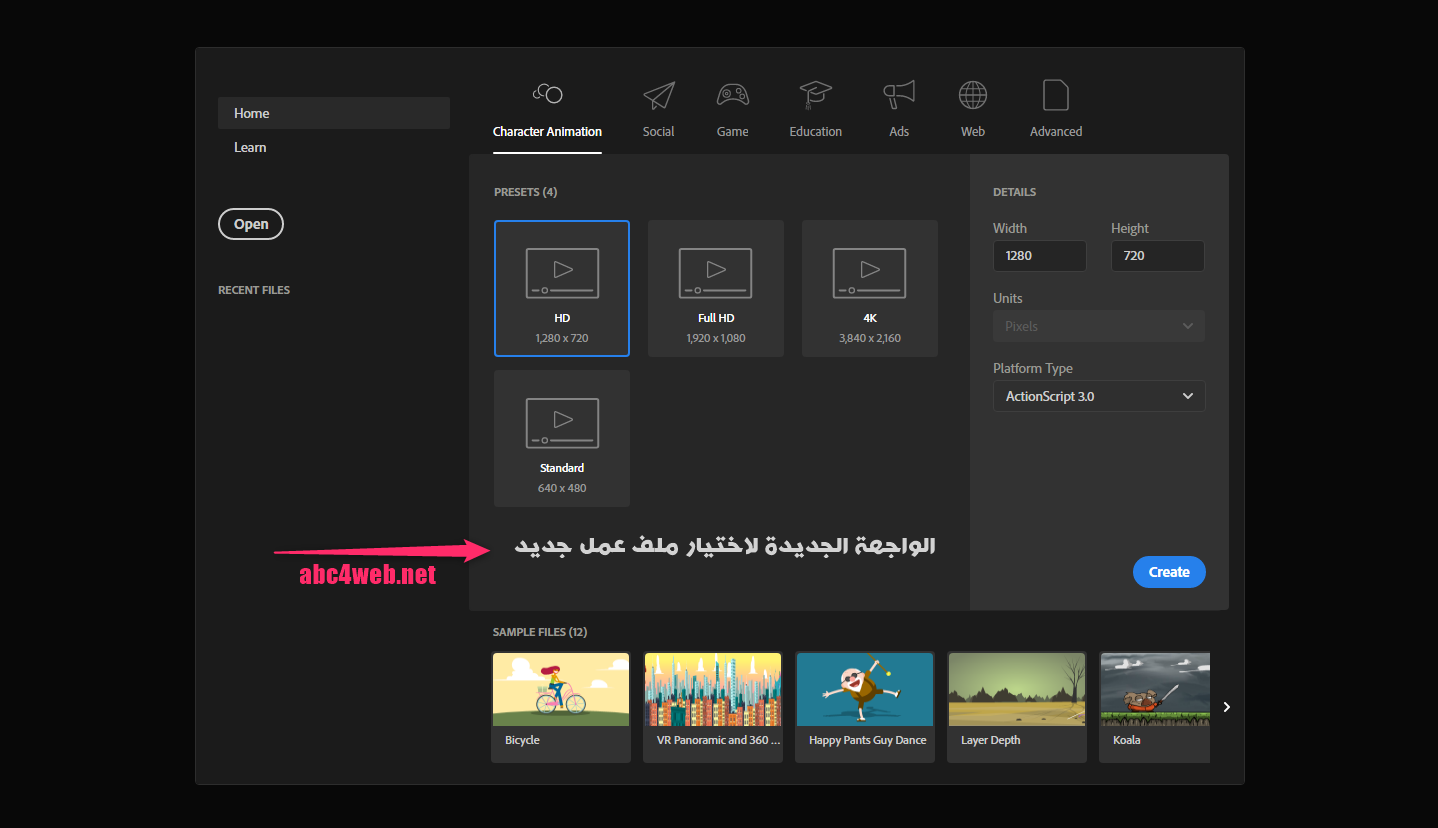Select the Ads megaphone icon
Screen dimensions: 1438x828
click(898, 96)
